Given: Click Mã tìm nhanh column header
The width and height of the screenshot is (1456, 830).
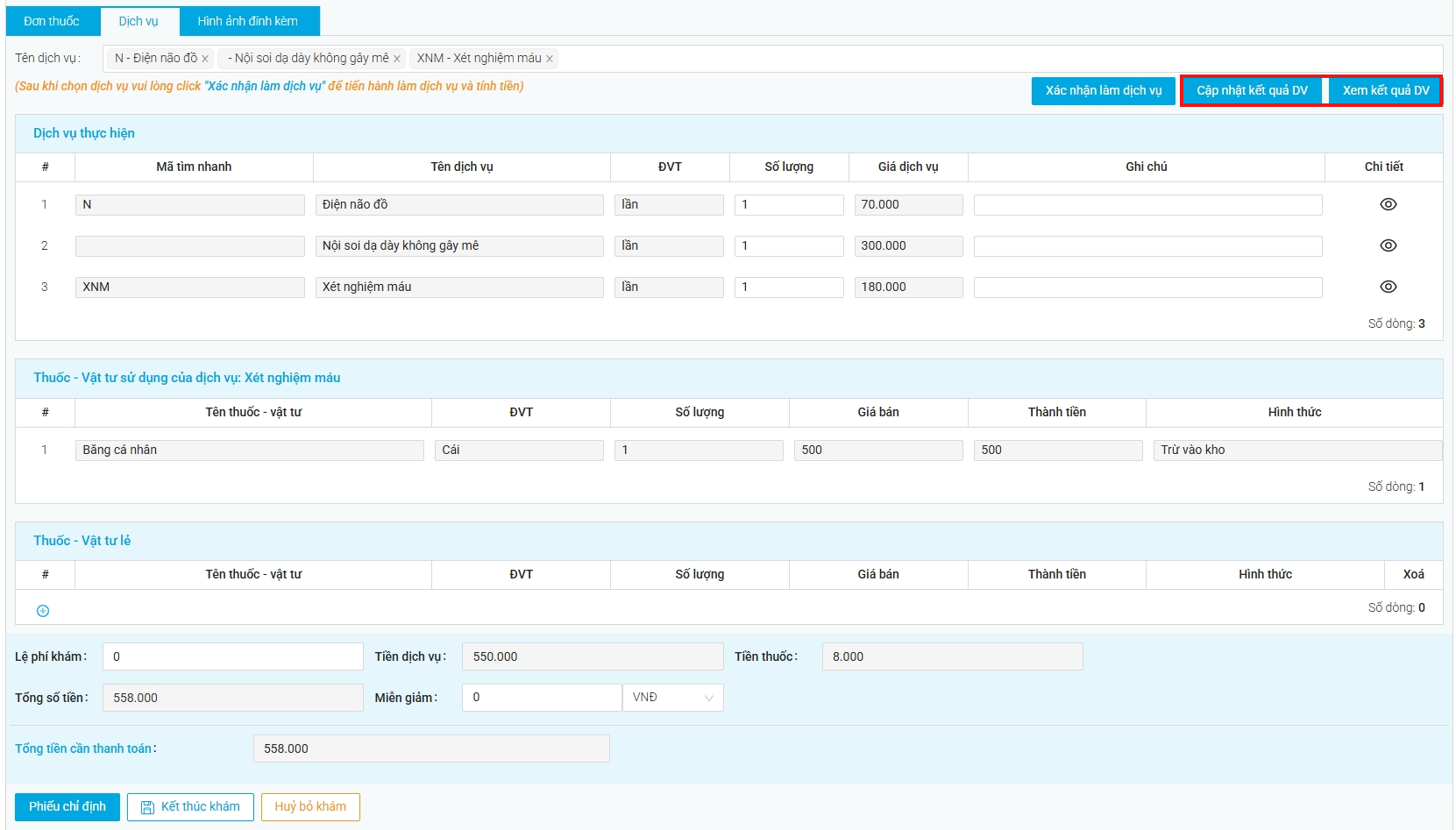Looking at the screenshot, I should [x=194, y=167].
